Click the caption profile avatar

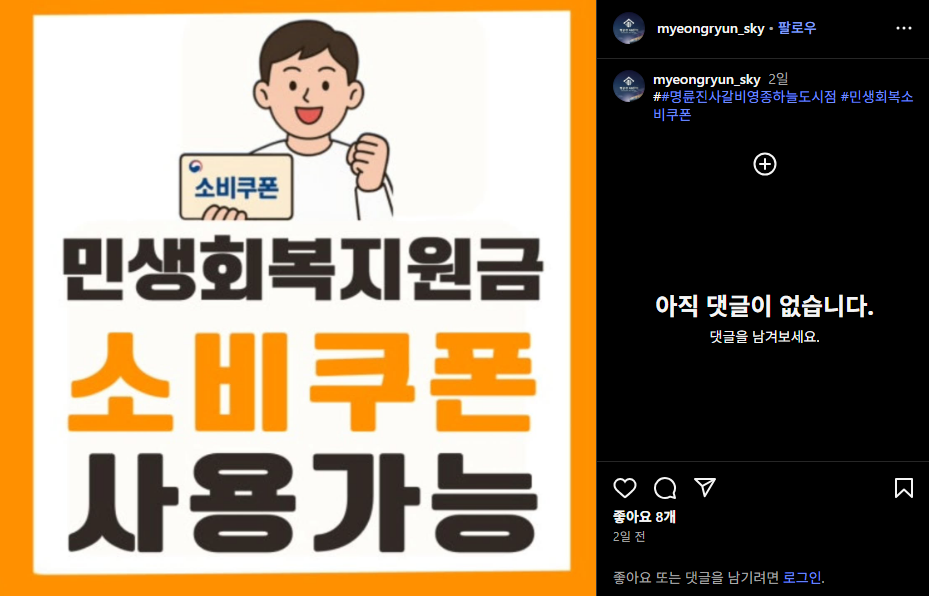pos(629,86)
